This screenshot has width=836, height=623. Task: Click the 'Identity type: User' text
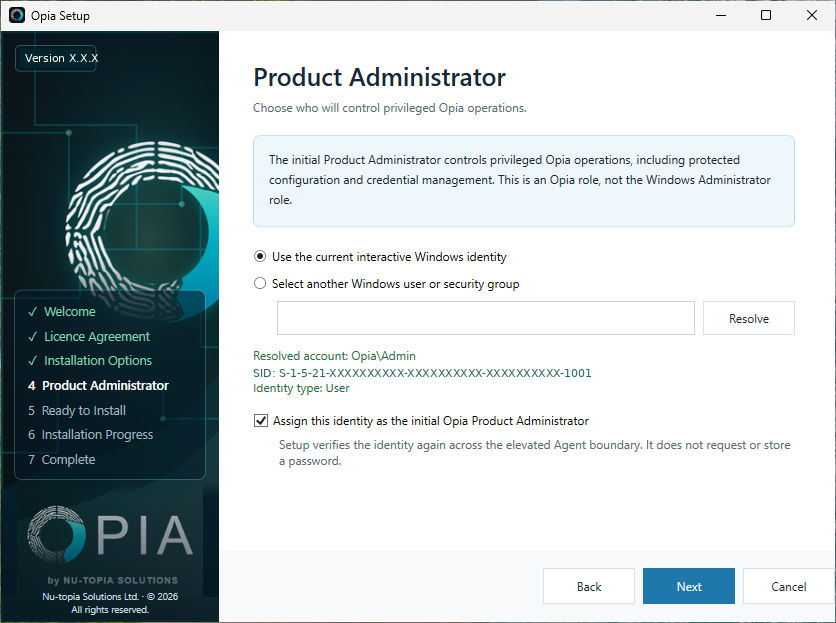301,388
